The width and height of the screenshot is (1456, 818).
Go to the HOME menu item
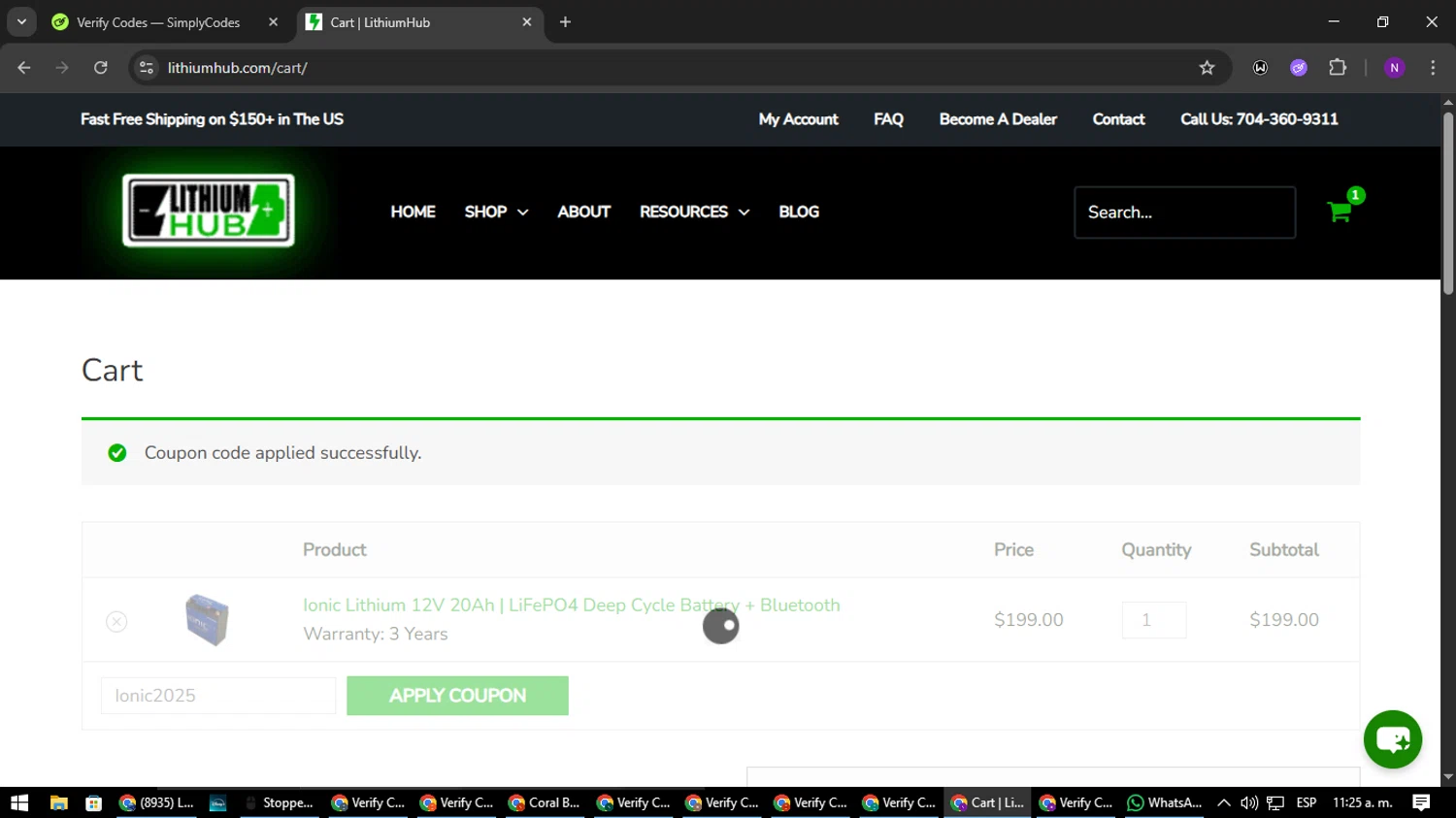[x=413, y=212]
